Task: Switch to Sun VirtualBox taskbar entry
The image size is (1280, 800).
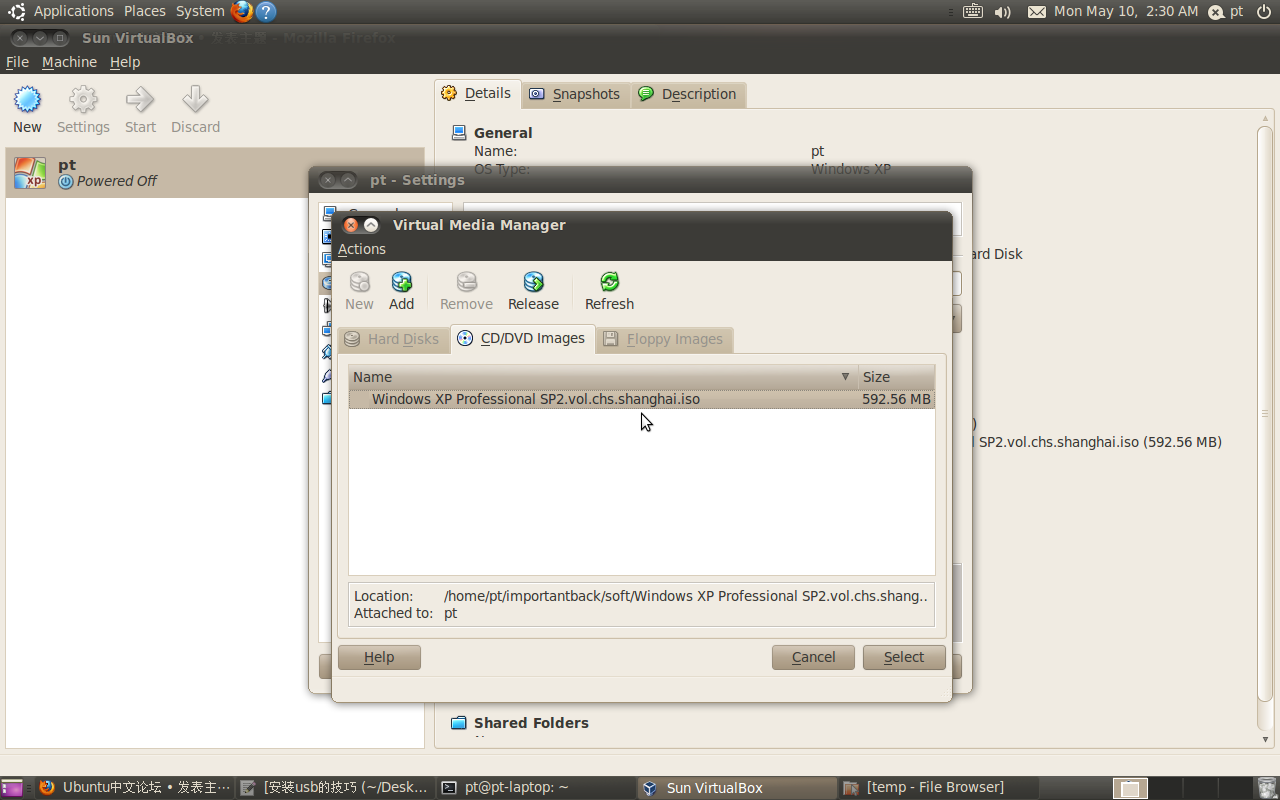Action: 737,788
